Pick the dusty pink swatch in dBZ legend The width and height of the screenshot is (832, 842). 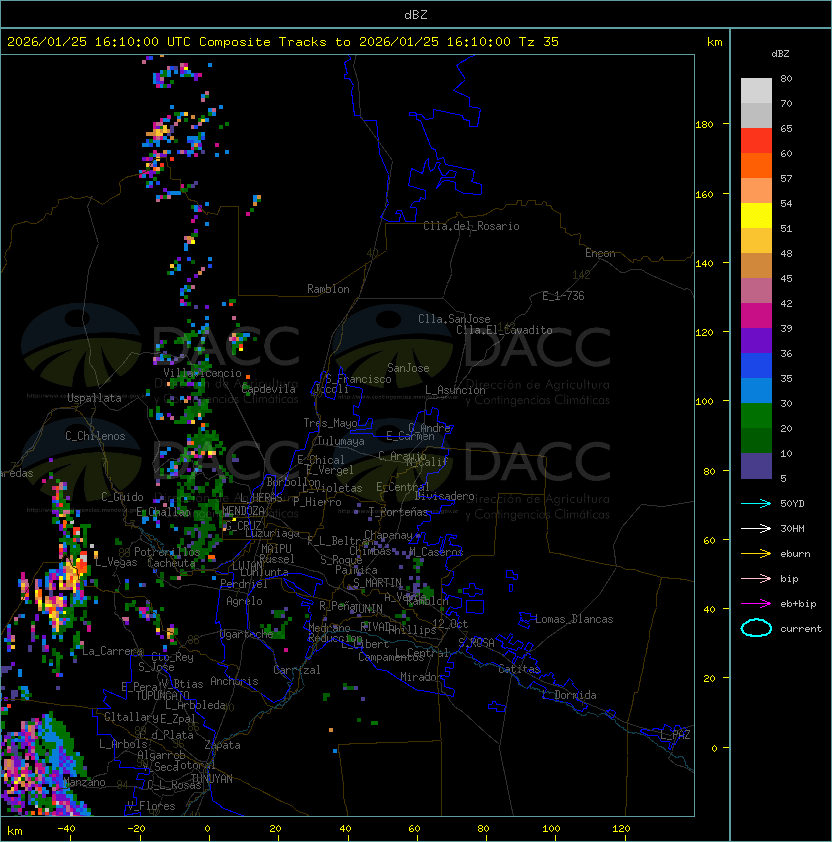756,291
